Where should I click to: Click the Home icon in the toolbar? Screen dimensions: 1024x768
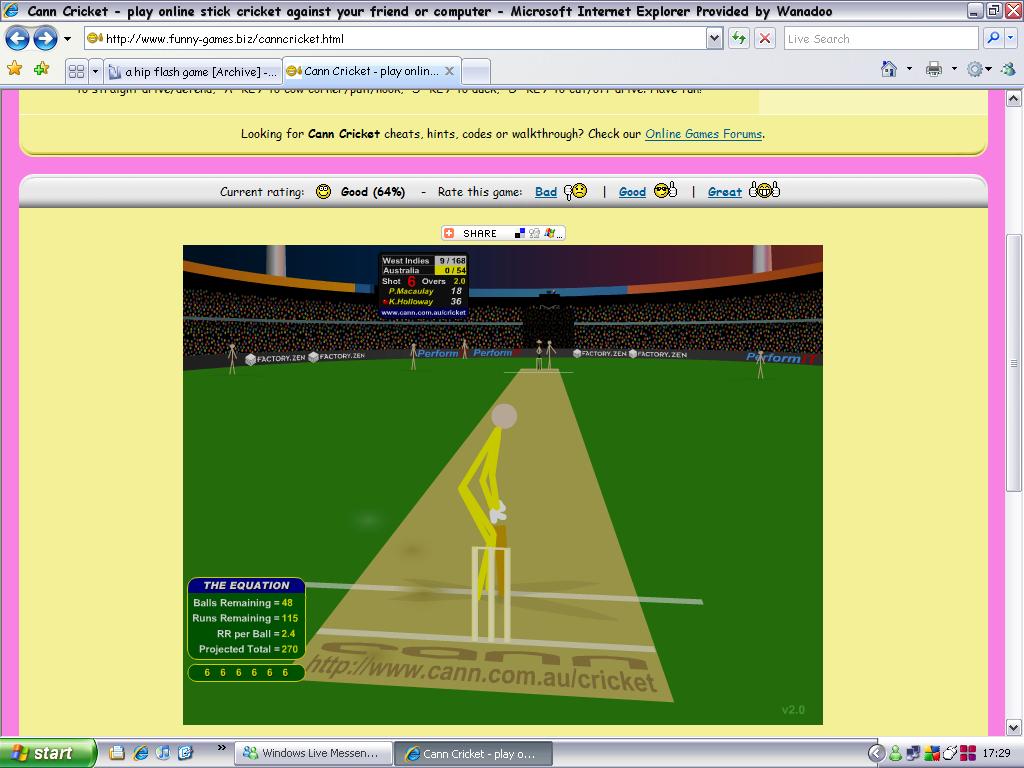tap(888, 71)
